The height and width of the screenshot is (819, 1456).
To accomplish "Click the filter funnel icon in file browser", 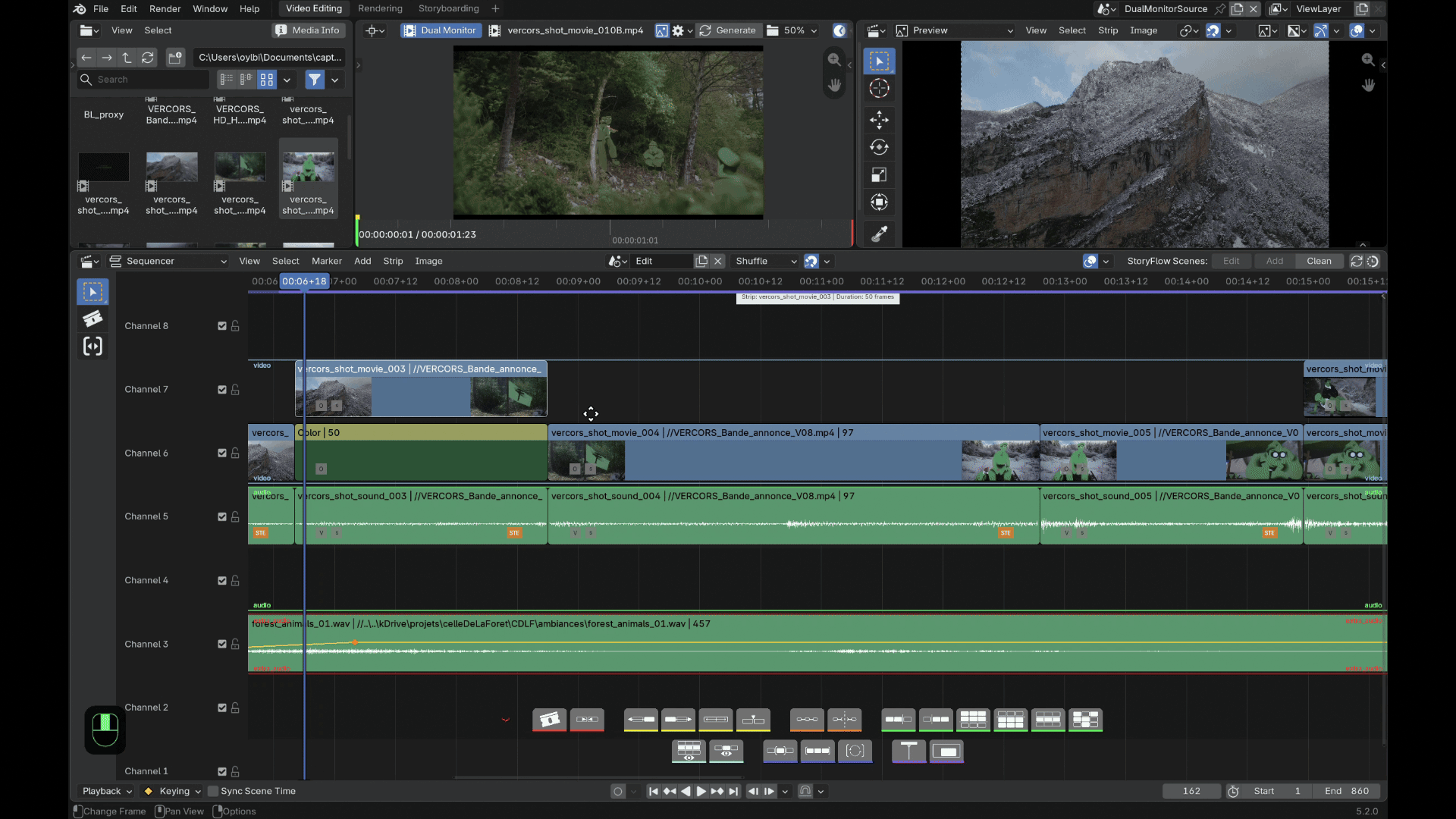I will click(x=315, y=79).
